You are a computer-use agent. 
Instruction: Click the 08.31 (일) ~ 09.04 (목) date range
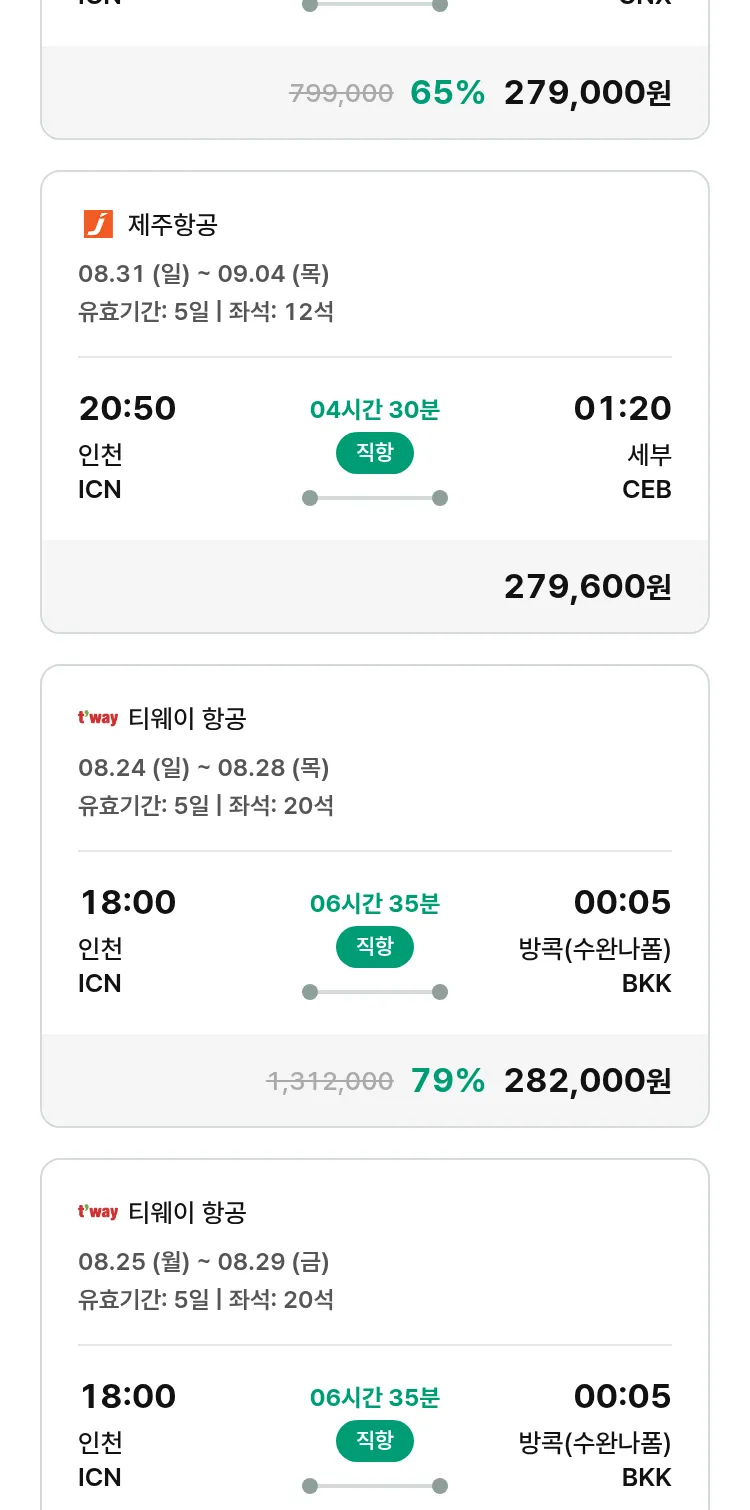click(x=204, y=274)
